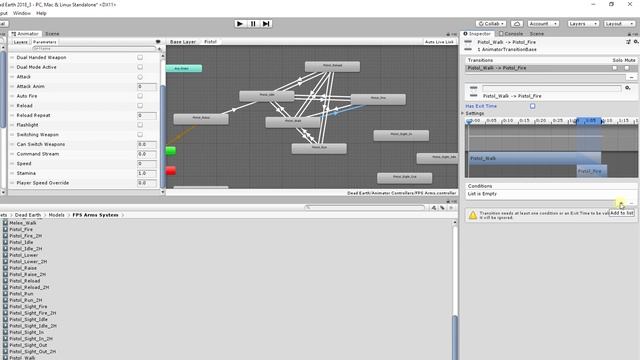Click the Pistol_Fire clip in transition timeline
The width and height of the screenshot is (640, 360).
(x=592, y=171)
